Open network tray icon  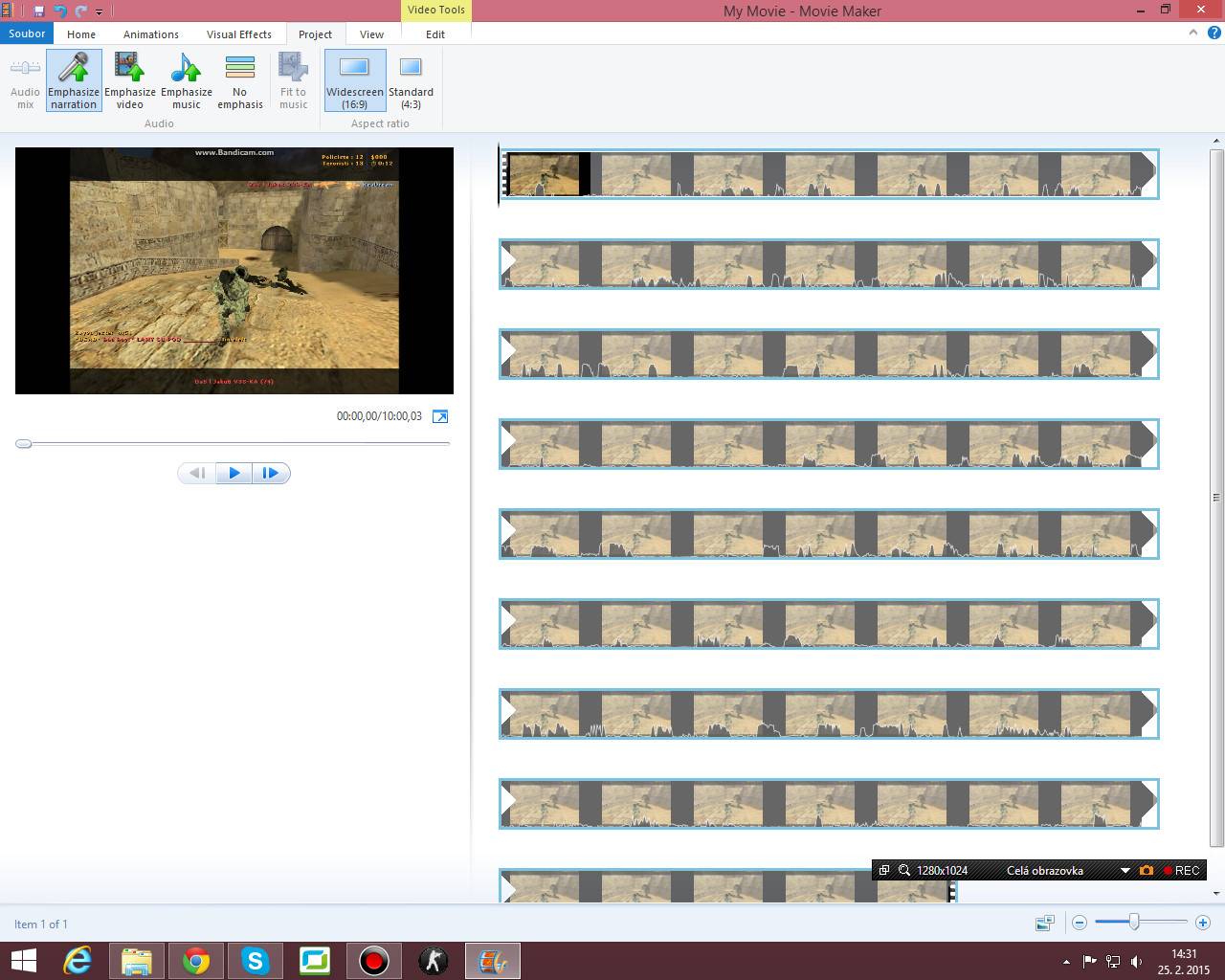point(1113,962)
